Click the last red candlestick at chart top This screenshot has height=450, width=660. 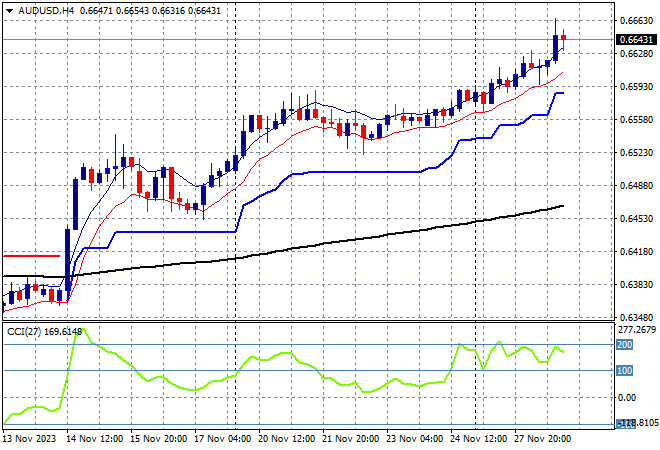pos(564,37)
